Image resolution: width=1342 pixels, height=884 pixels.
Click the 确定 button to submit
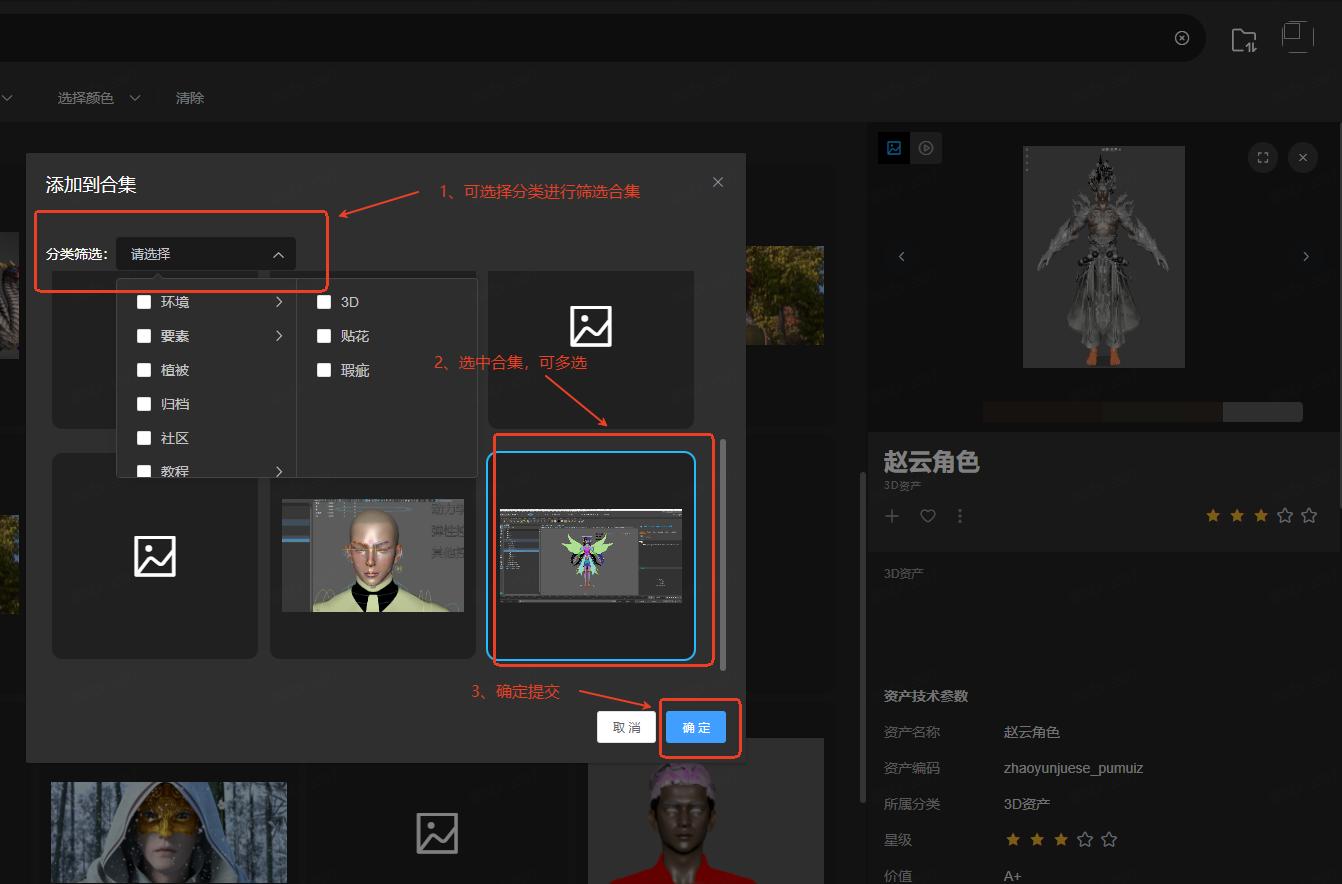(696, 727)
